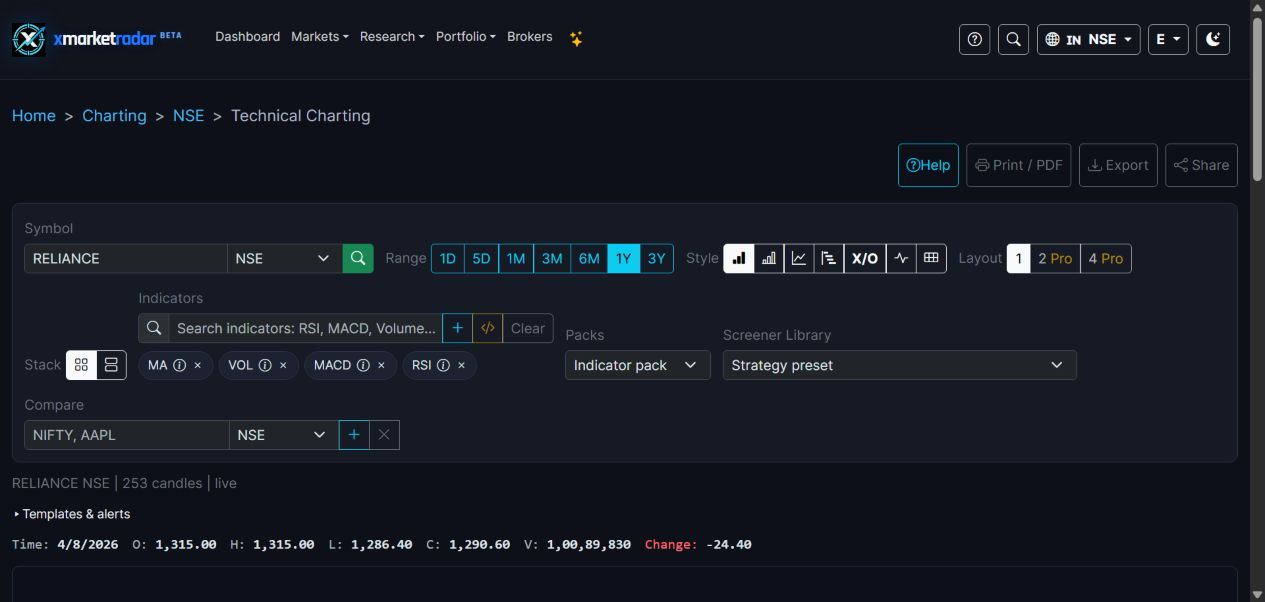
Task: Select line chart style icon
Action: (799, 258)
